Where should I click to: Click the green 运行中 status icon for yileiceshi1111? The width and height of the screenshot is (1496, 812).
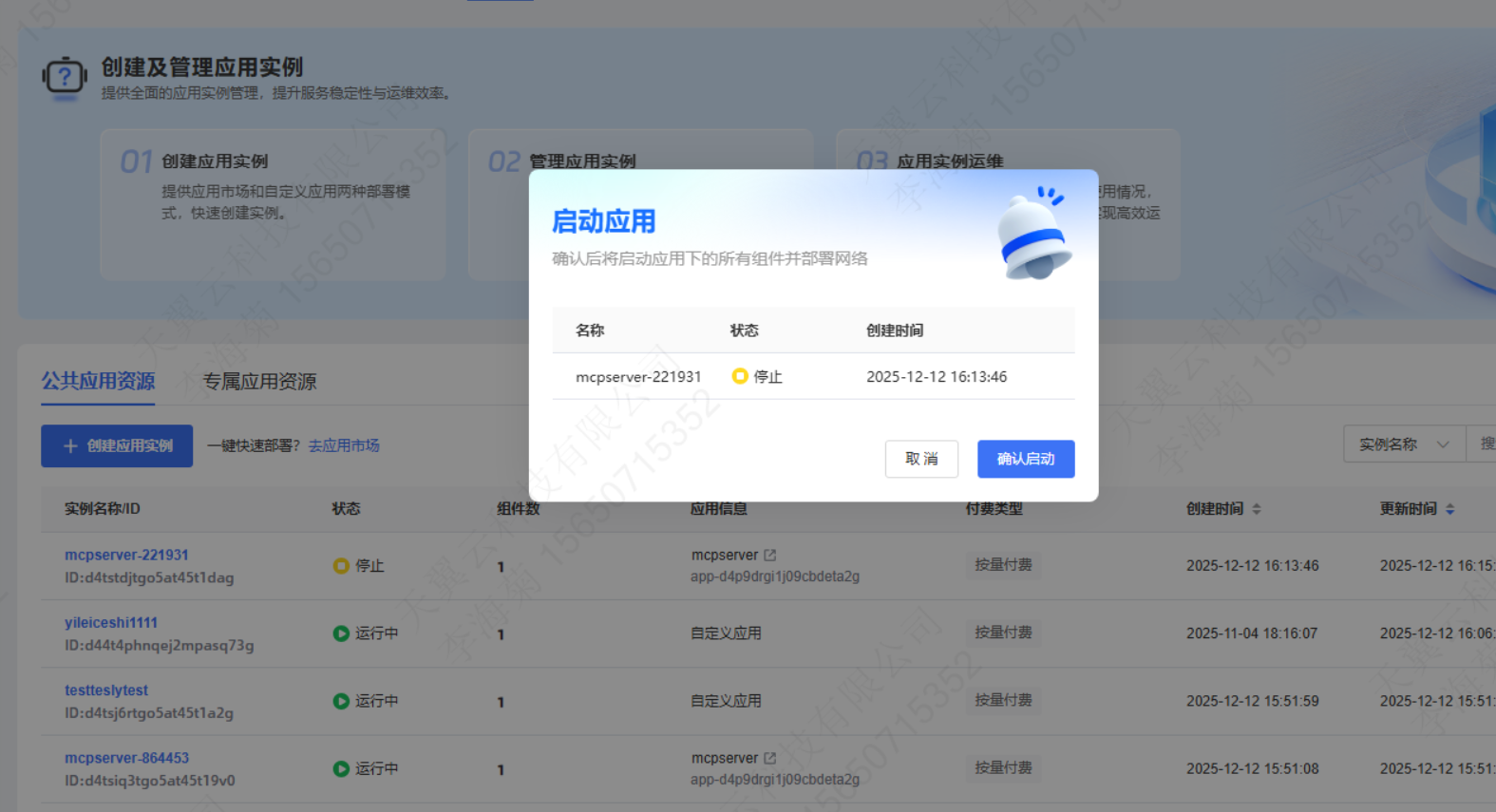[341, 633]
